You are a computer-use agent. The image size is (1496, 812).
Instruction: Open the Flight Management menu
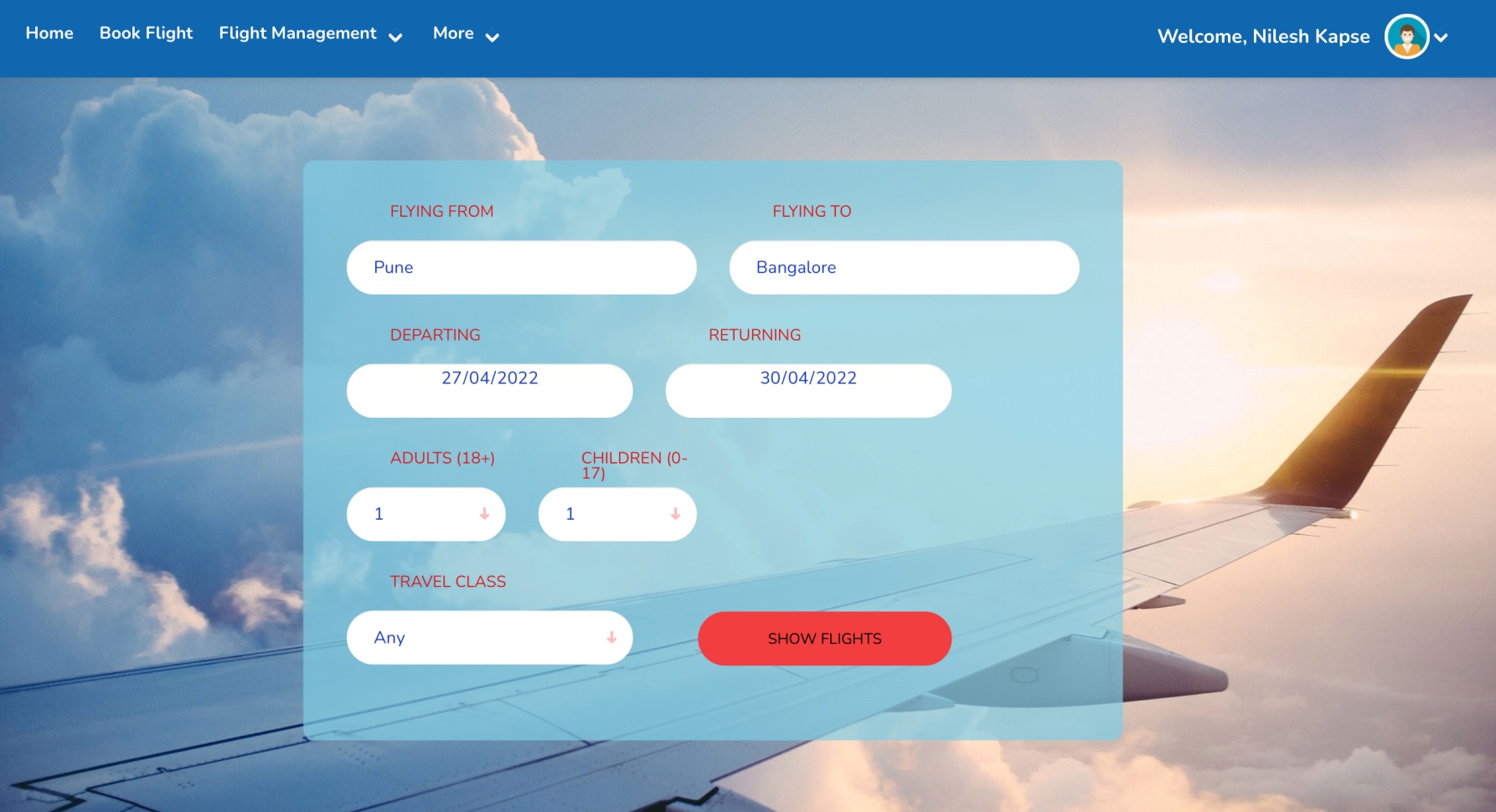[x=297, y=33]
